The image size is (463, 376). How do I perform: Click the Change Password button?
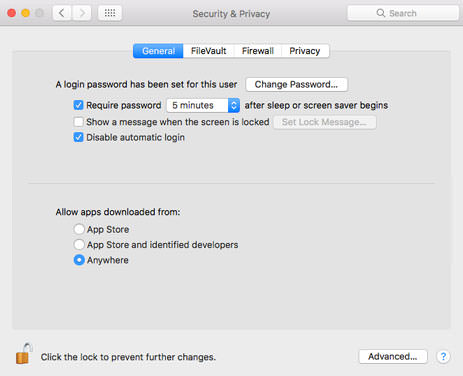pyautogui.click(x=296, y=84)
